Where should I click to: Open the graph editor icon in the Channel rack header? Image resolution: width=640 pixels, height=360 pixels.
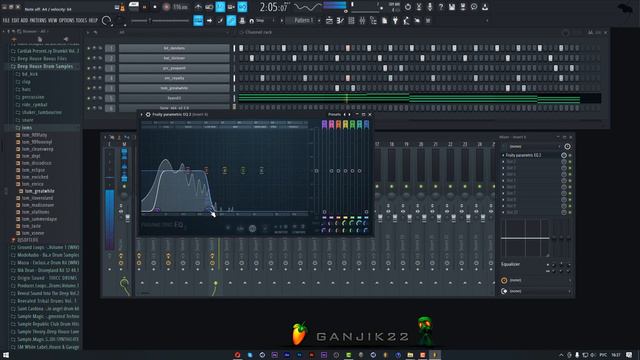coord(590,32)
